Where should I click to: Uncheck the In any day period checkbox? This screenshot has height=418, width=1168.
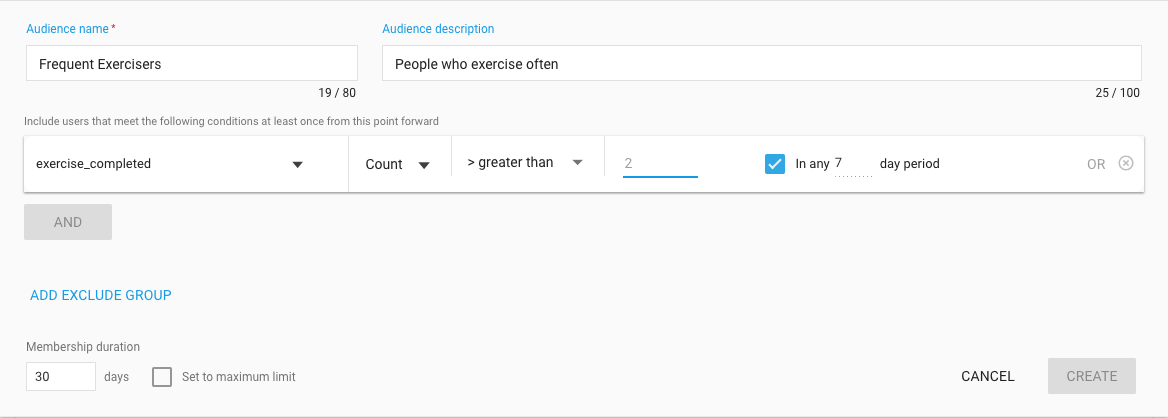point(775,164)
